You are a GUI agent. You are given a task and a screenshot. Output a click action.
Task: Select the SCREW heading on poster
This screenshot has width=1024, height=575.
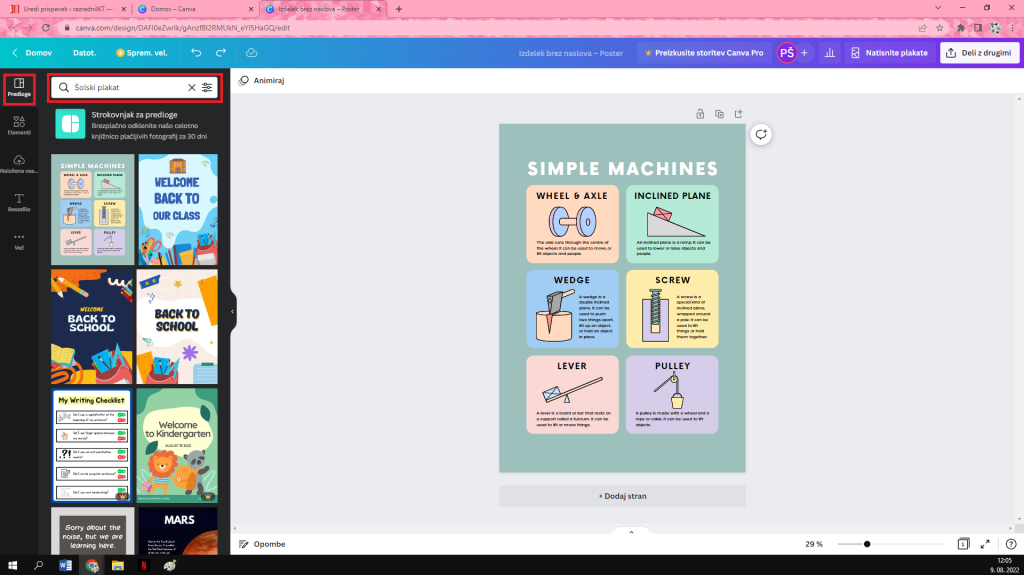(x=672, y=280)
